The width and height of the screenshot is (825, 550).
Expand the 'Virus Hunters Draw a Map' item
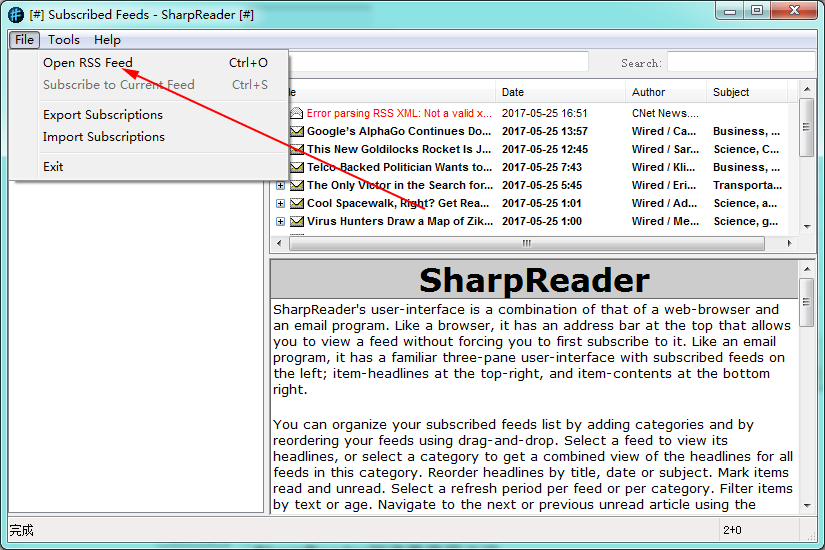(x=280, y=222)
